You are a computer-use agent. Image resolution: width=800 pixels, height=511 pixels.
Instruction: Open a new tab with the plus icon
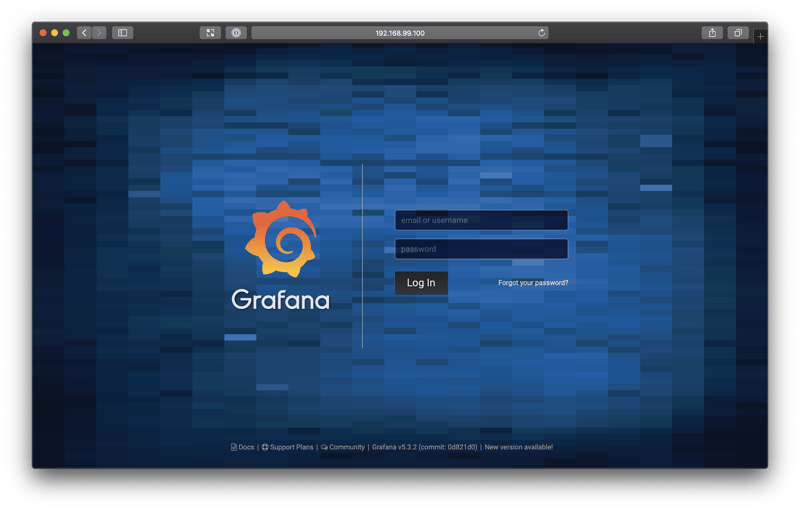point(760,36)
